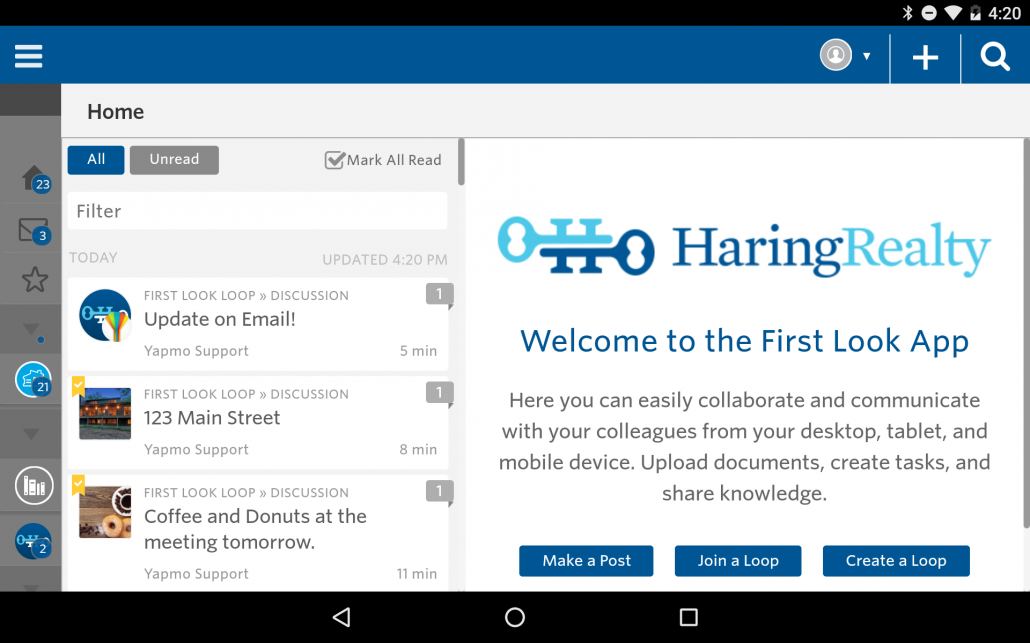Open the favorites star icon
Screen dimensions: 1030x643
pyautogui.click(x=35, y=280)
